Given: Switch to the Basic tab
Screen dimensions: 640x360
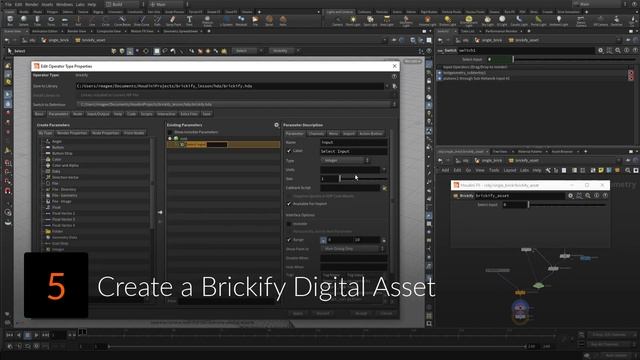Looking at the screenshot, I should [39, 114].
